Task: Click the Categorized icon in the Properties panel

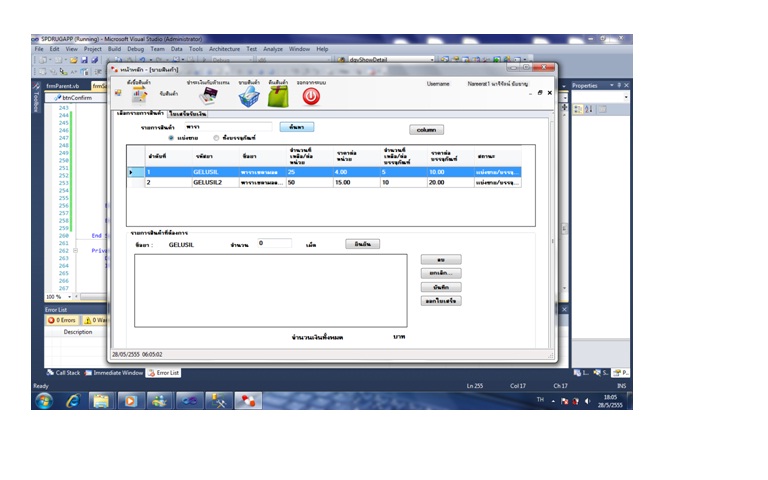Action: tap(578, 109)
